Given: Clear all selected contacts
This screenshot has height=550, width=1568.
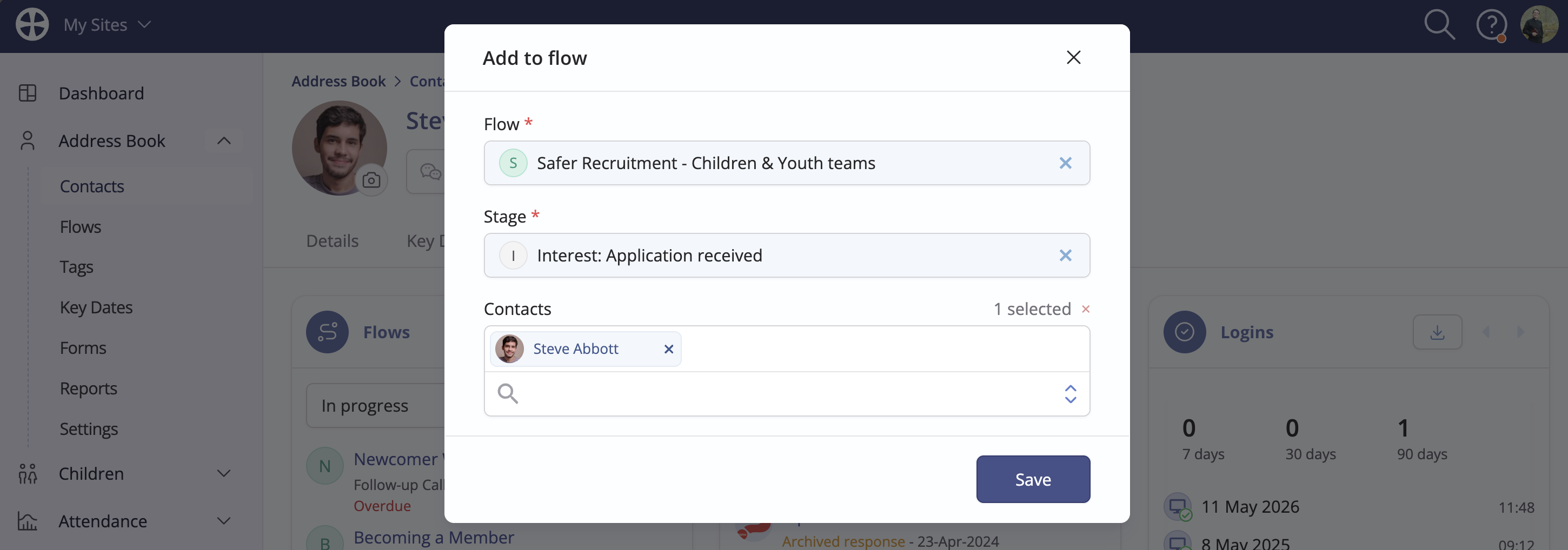Looking at the screenshot, I should coord(1085,309).
